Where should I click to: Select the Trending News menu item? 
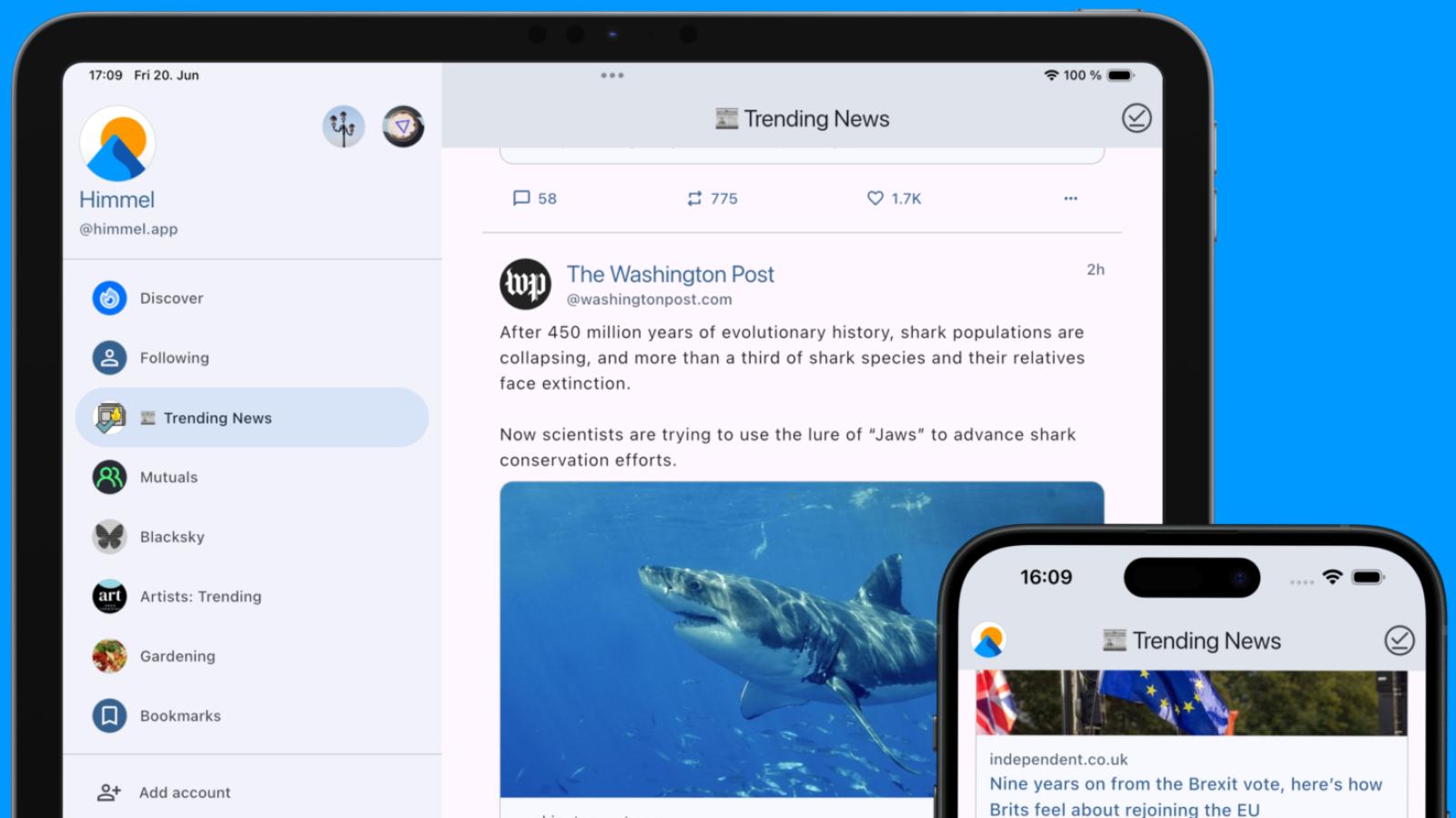tap(252, 418)
